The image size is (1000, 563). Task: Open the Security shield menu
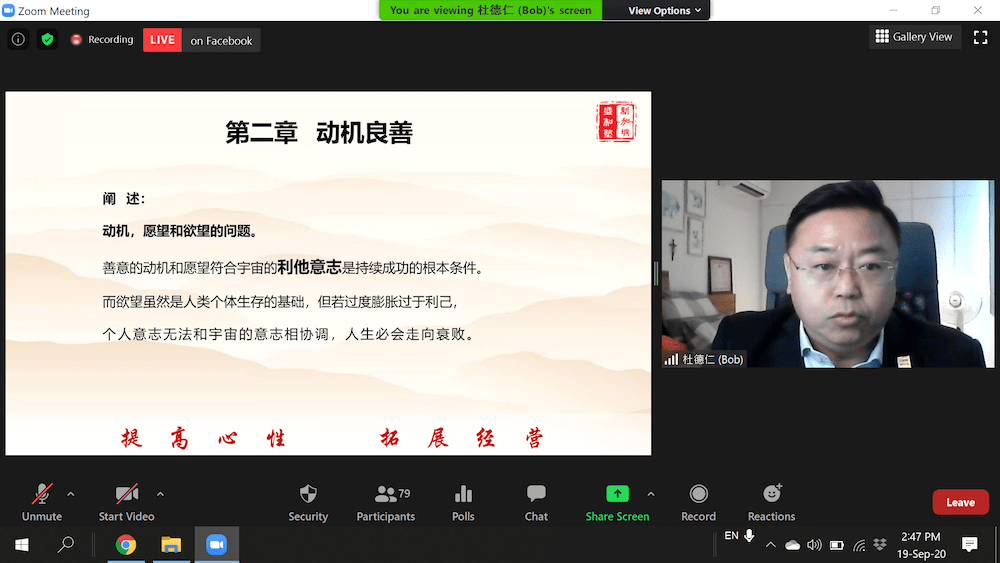coord(308,502)
